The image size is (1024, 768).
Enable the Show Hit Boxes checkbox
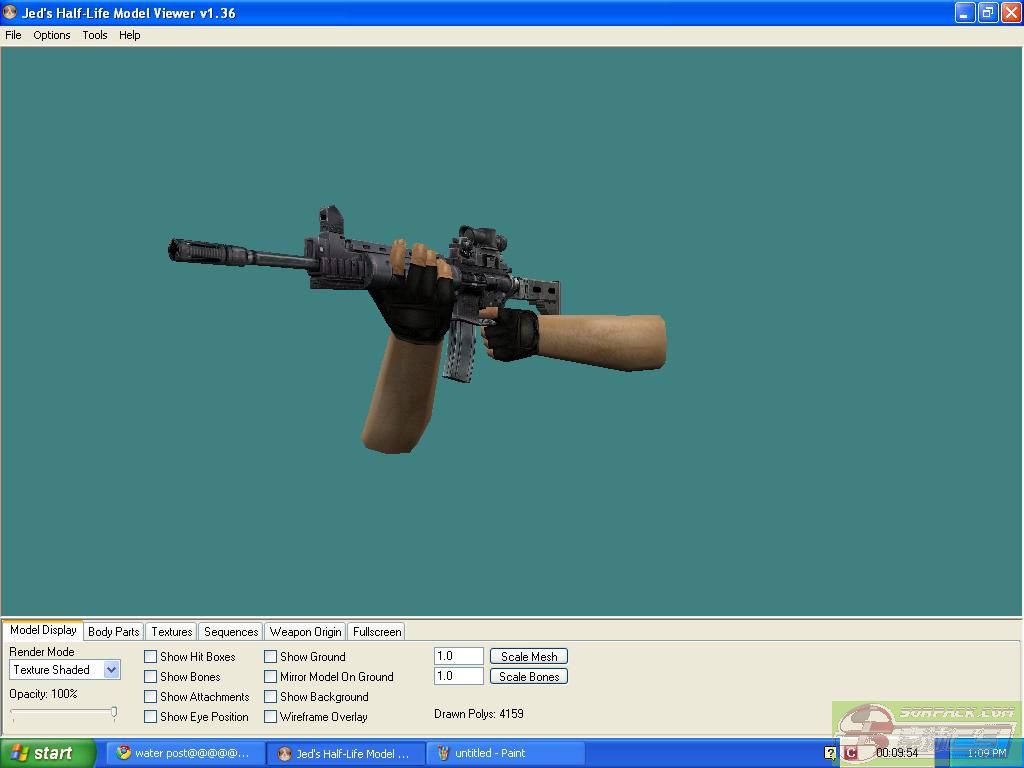151,657
